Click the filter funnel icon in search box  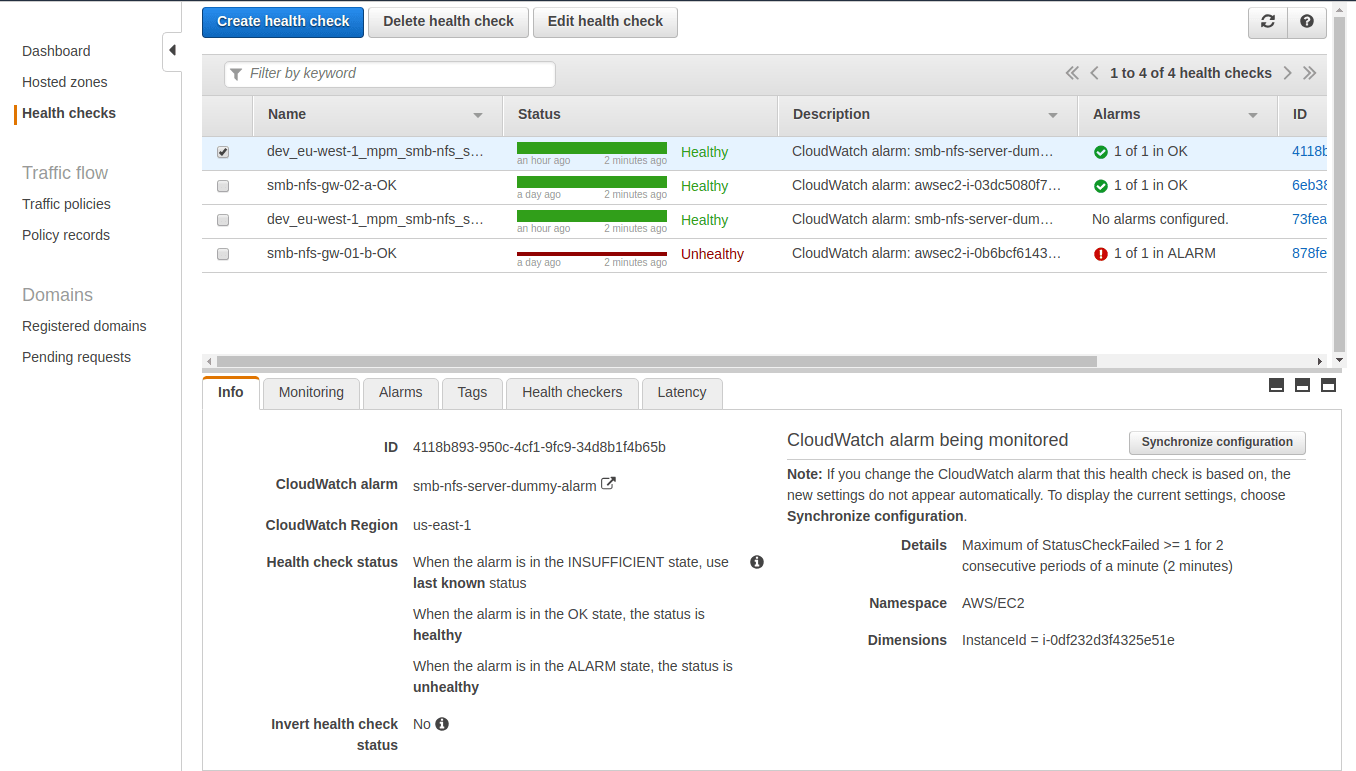point(236,74)
